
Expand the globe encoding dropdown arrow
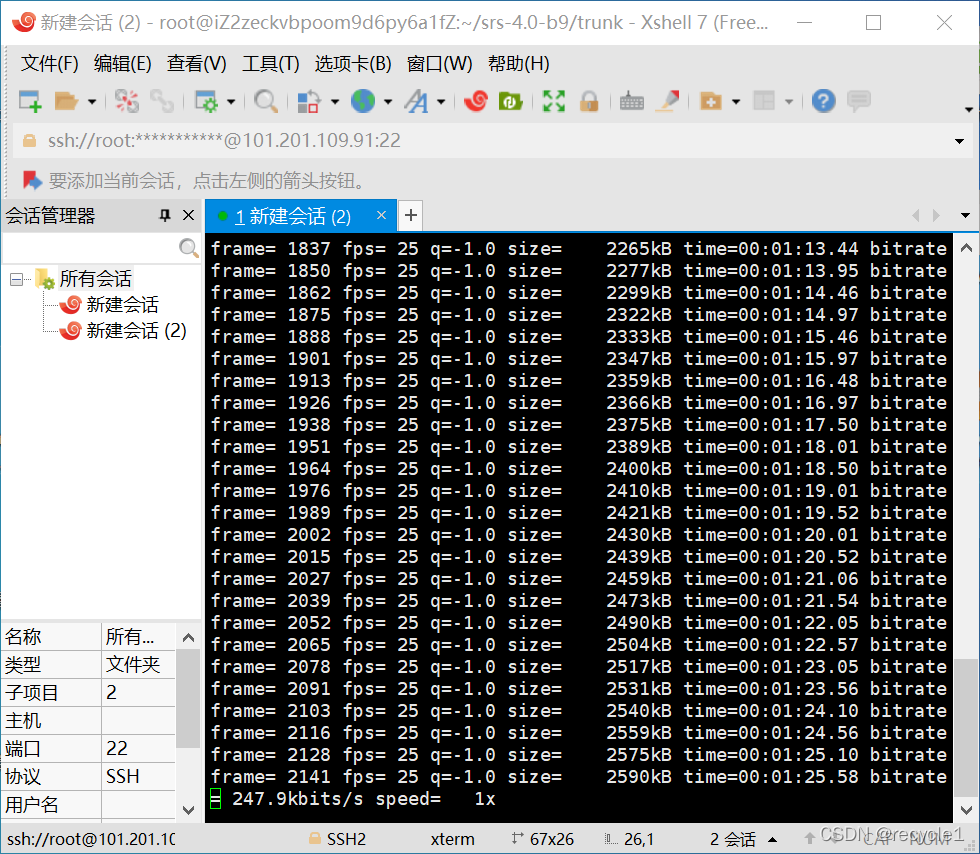(388, 101)
